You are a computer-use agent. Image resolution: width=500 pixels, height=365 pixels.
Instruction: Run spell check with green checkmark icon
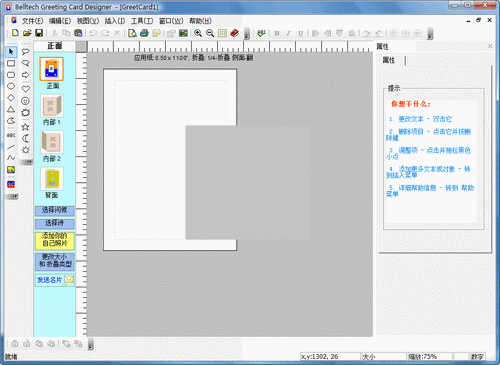(261, 33)
